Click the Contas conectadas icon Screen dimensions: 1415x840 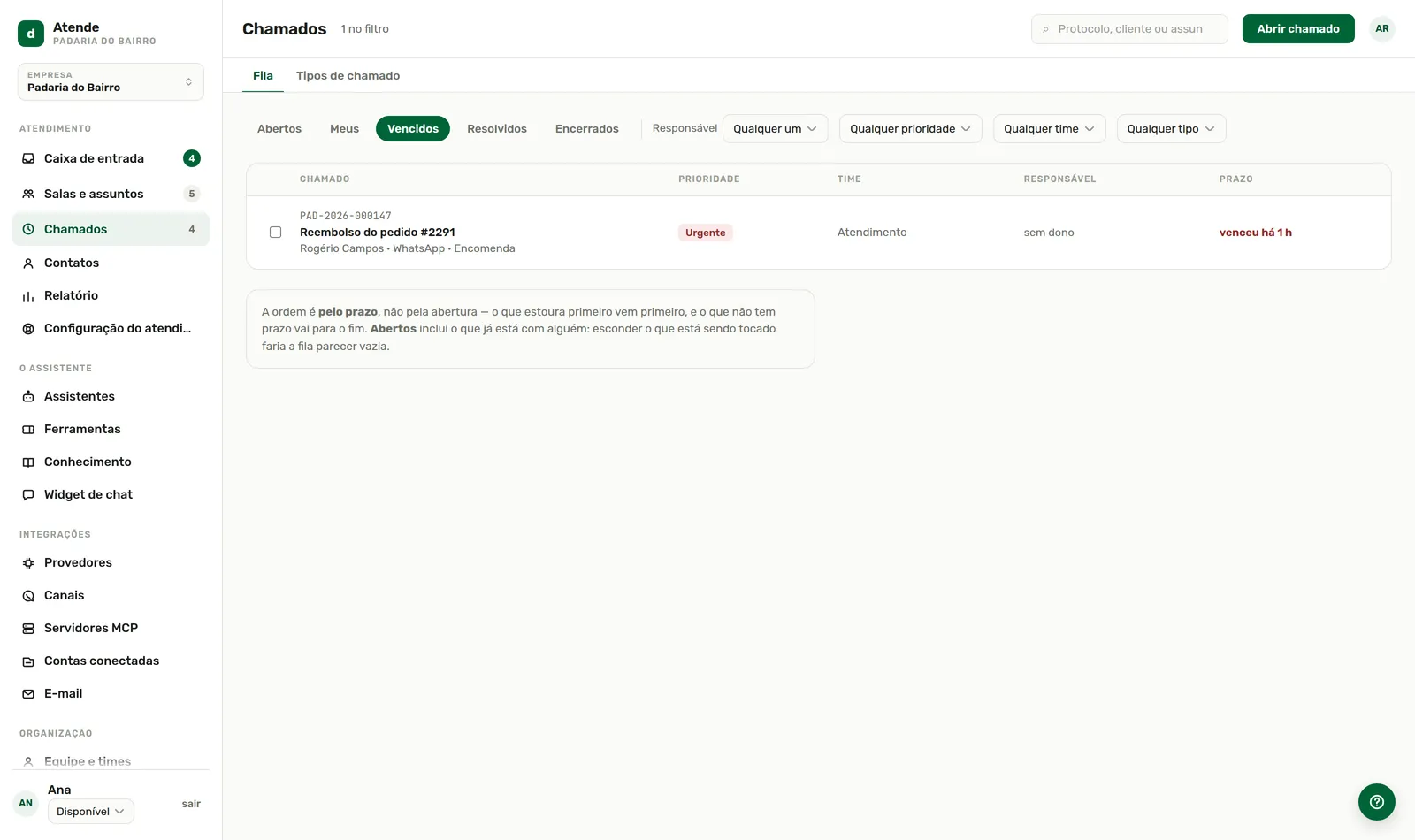(28, 661)
